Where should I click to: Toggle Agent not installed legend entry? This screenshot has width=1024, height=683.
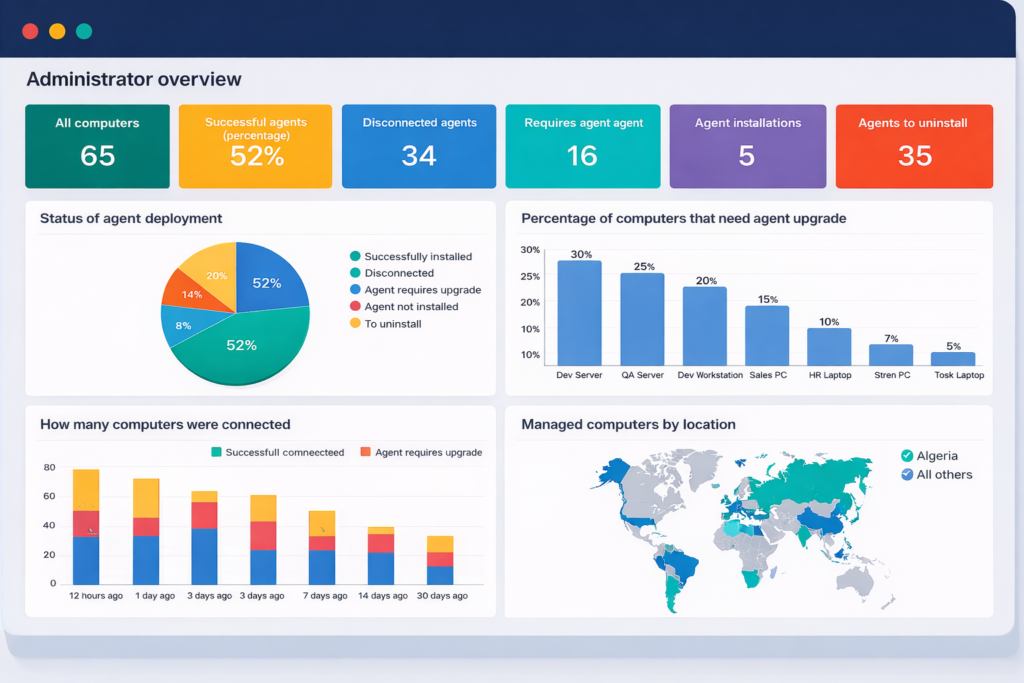355,307
